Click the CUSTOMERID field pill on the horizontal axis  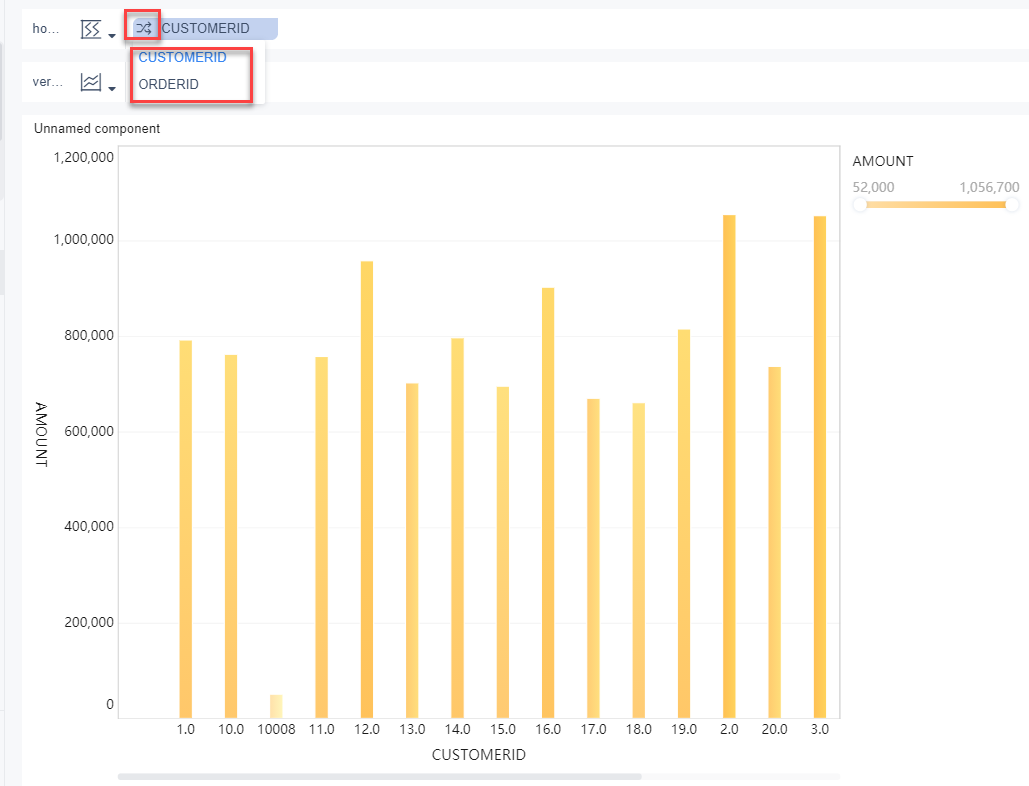point(205,28)
